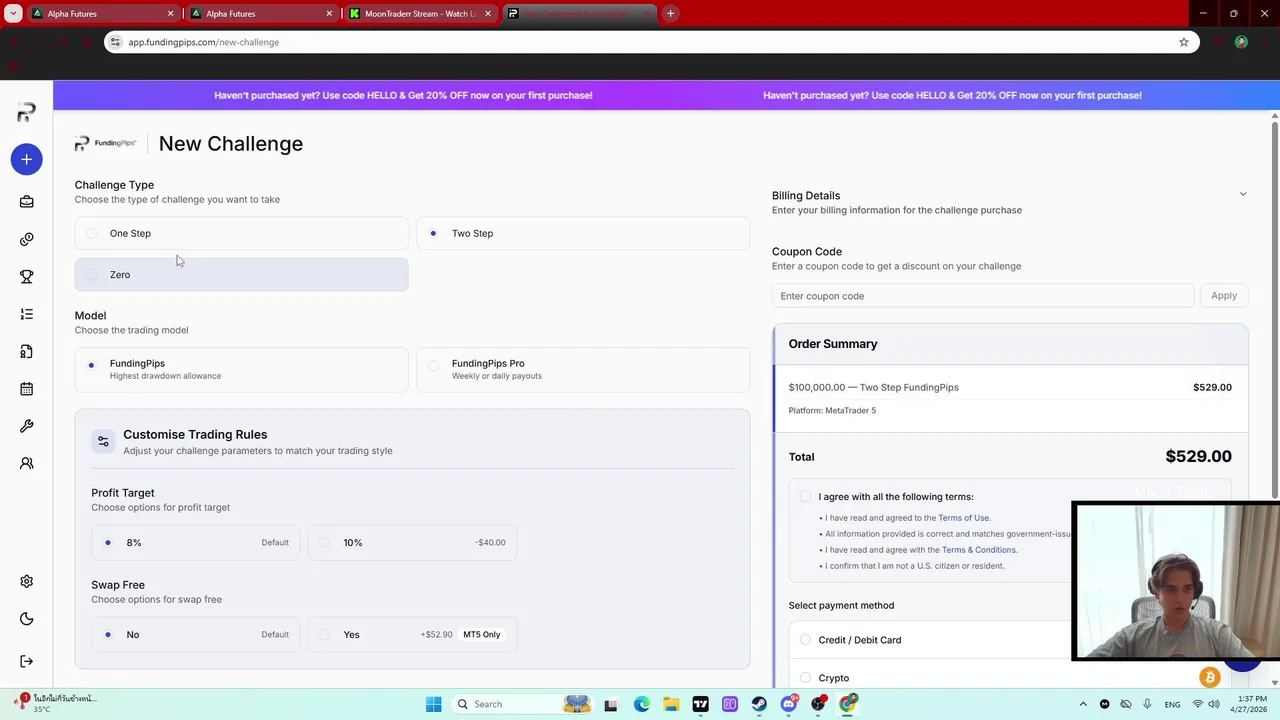The height and width of the screenshot is (720, 1280).
Task: Open the wrench tools icon in sidebar
Action: (27, 426)
